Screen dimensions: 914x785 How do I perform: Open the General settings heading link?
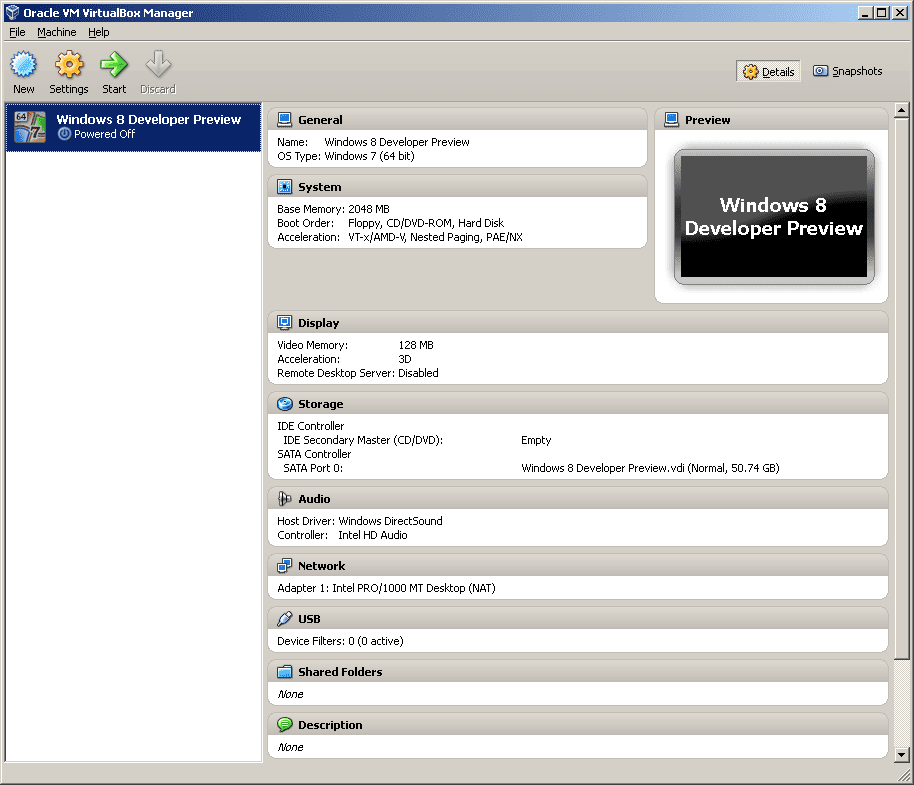click(320, 120)
